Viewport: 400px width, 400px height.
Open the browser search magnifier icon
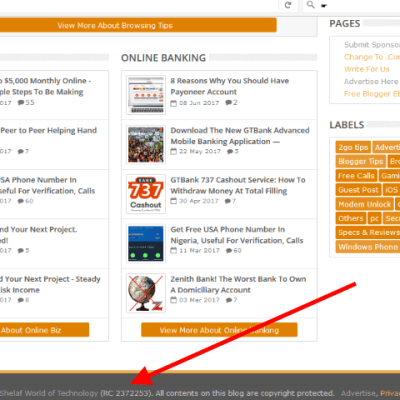[x=310, y=5]
